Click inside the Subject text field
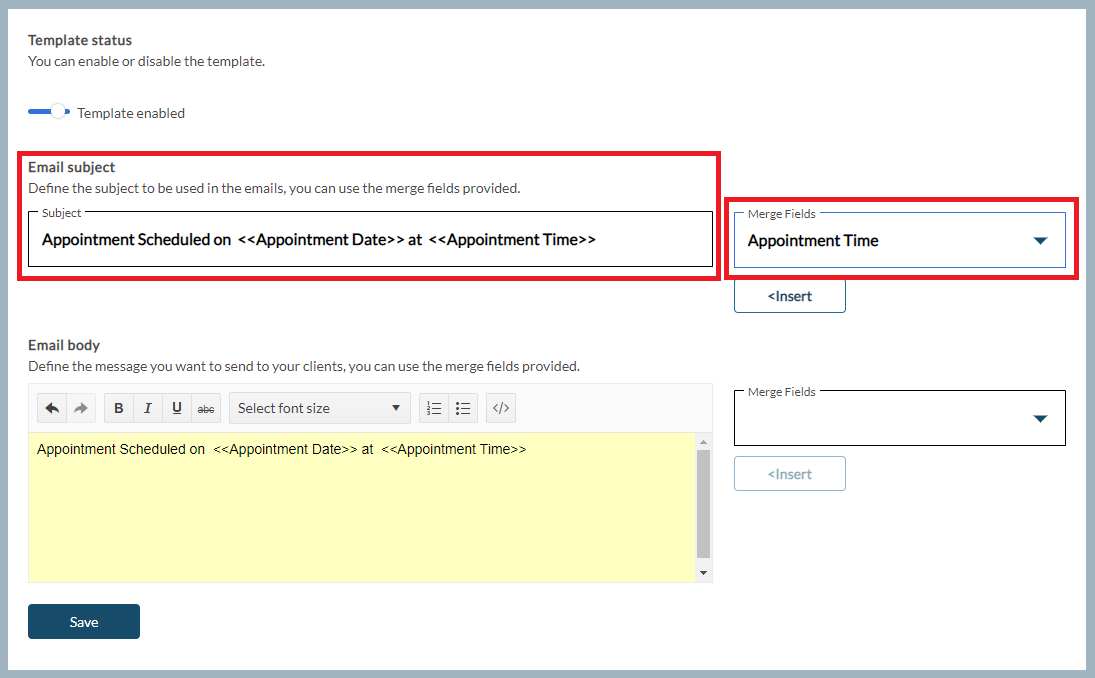The height and width of the screenshot is (678, 1095). [370, 240]
